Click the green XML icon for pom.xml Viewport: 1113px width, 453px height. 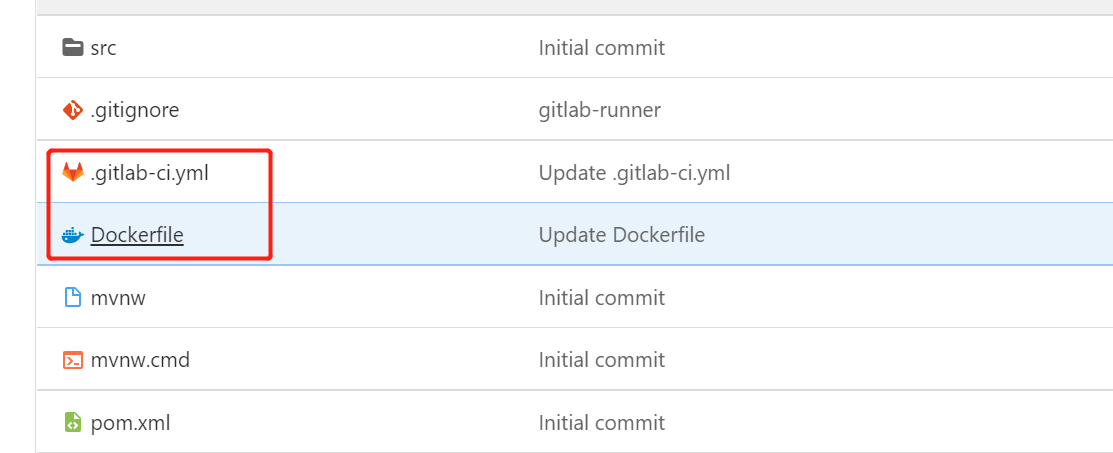(x=72, y=422)
